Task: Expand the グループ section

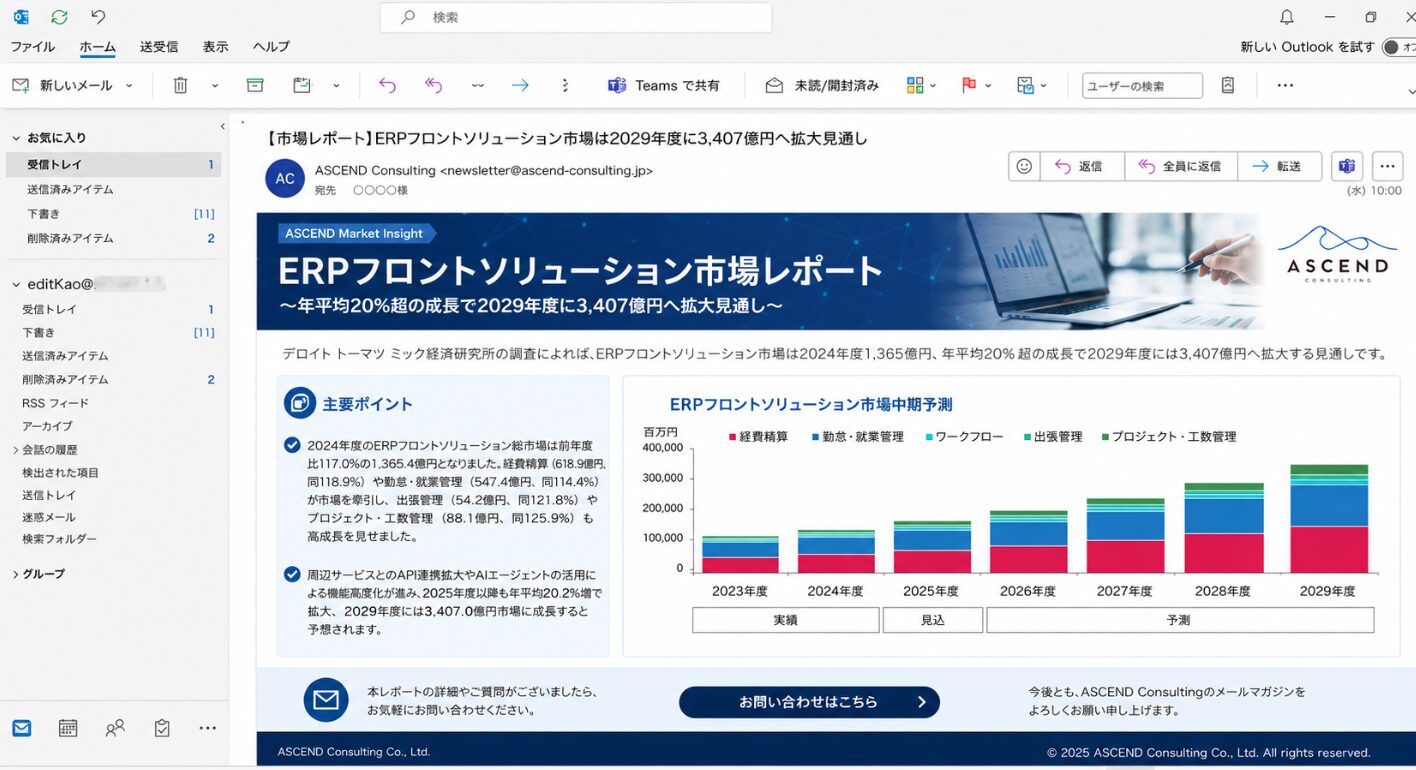Action: (16, 574)
